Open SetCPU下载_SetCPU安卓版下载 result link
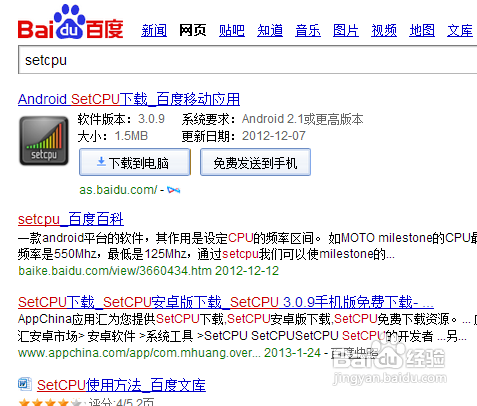The height and width of the screenshot is (406, 477). click(226, 302)
